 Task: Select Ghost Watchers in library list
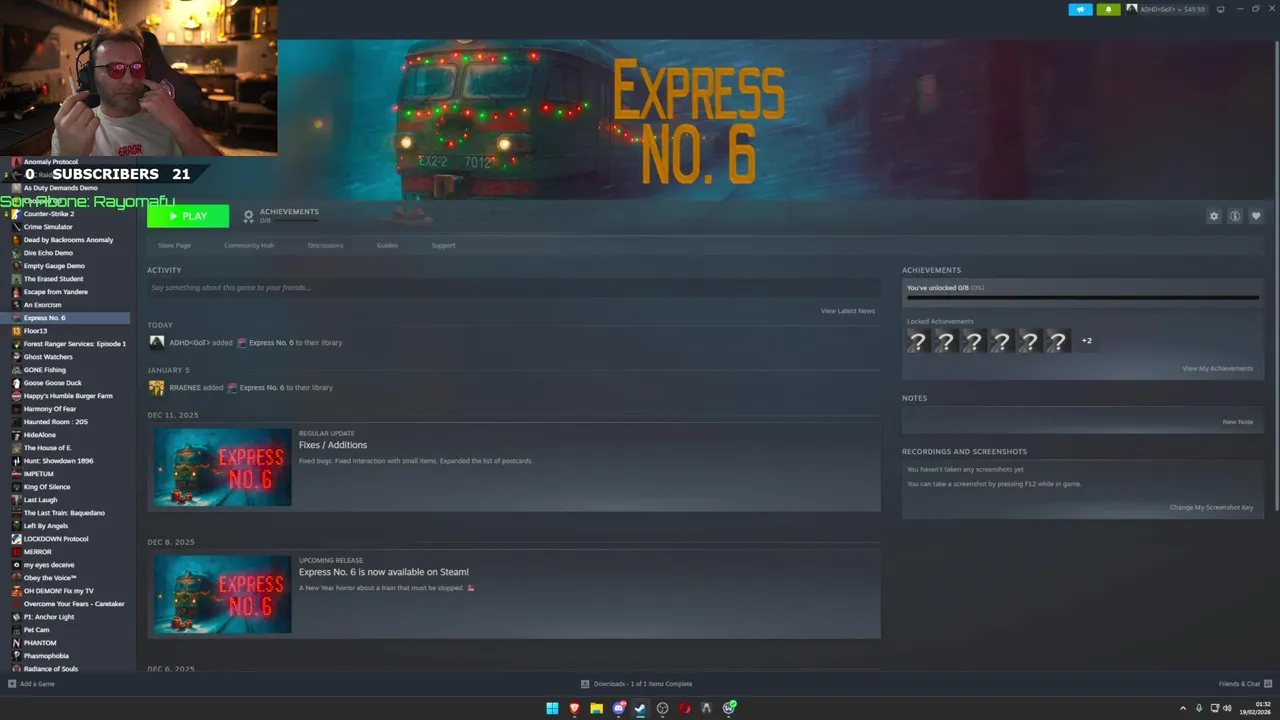(x=48, y=357)
